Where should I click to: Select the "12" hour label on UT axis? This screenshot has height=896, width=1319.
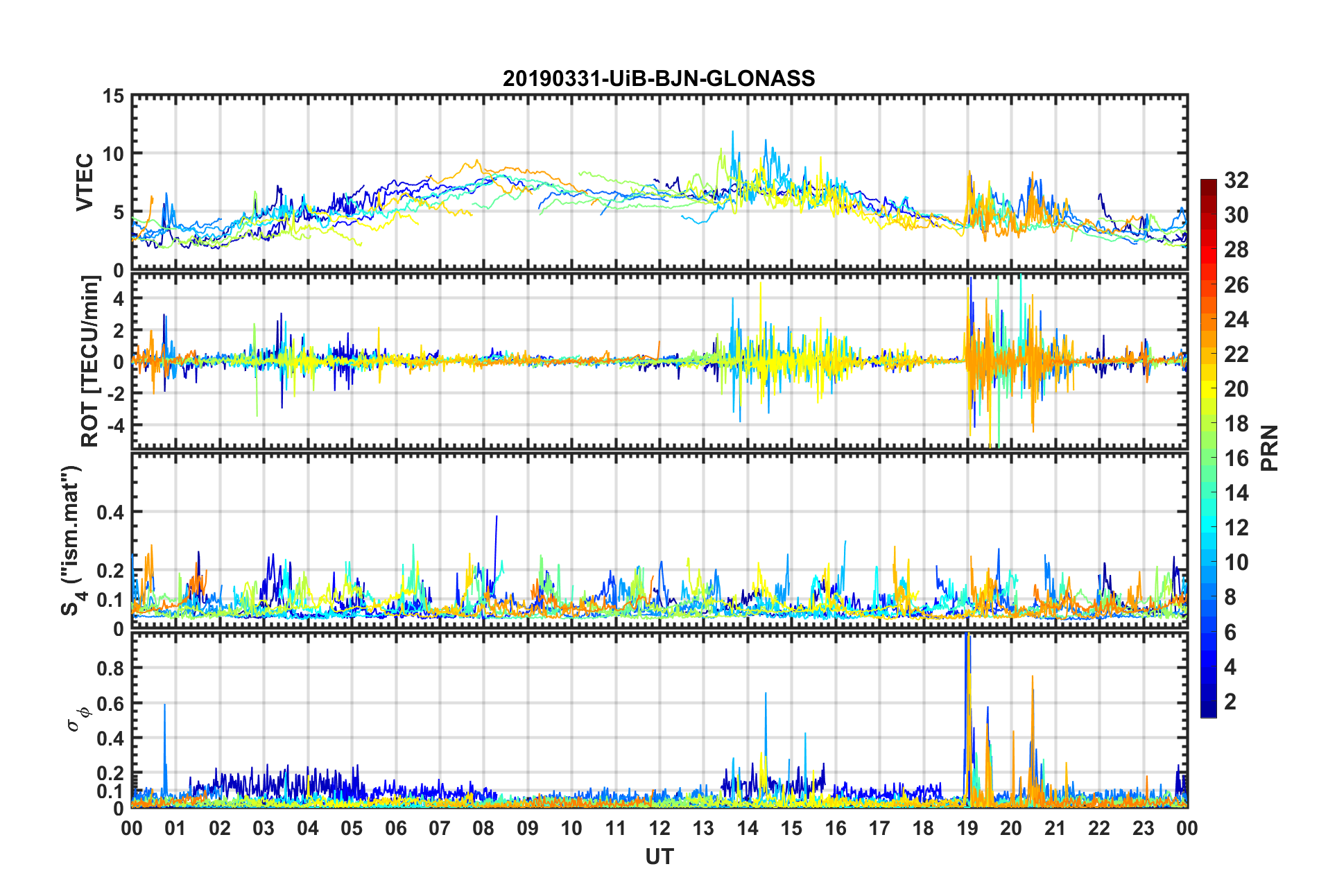click(659, 828)
